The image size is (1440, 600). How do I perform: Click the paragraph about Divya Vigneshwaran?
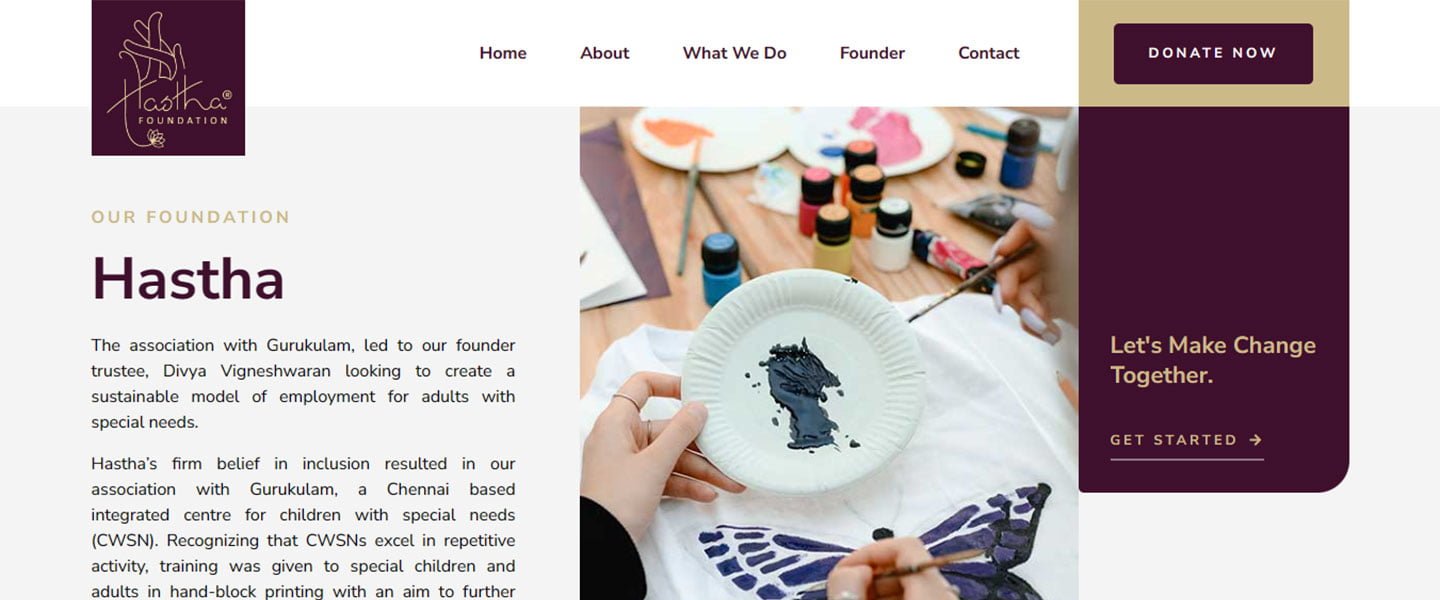point(303,384)
